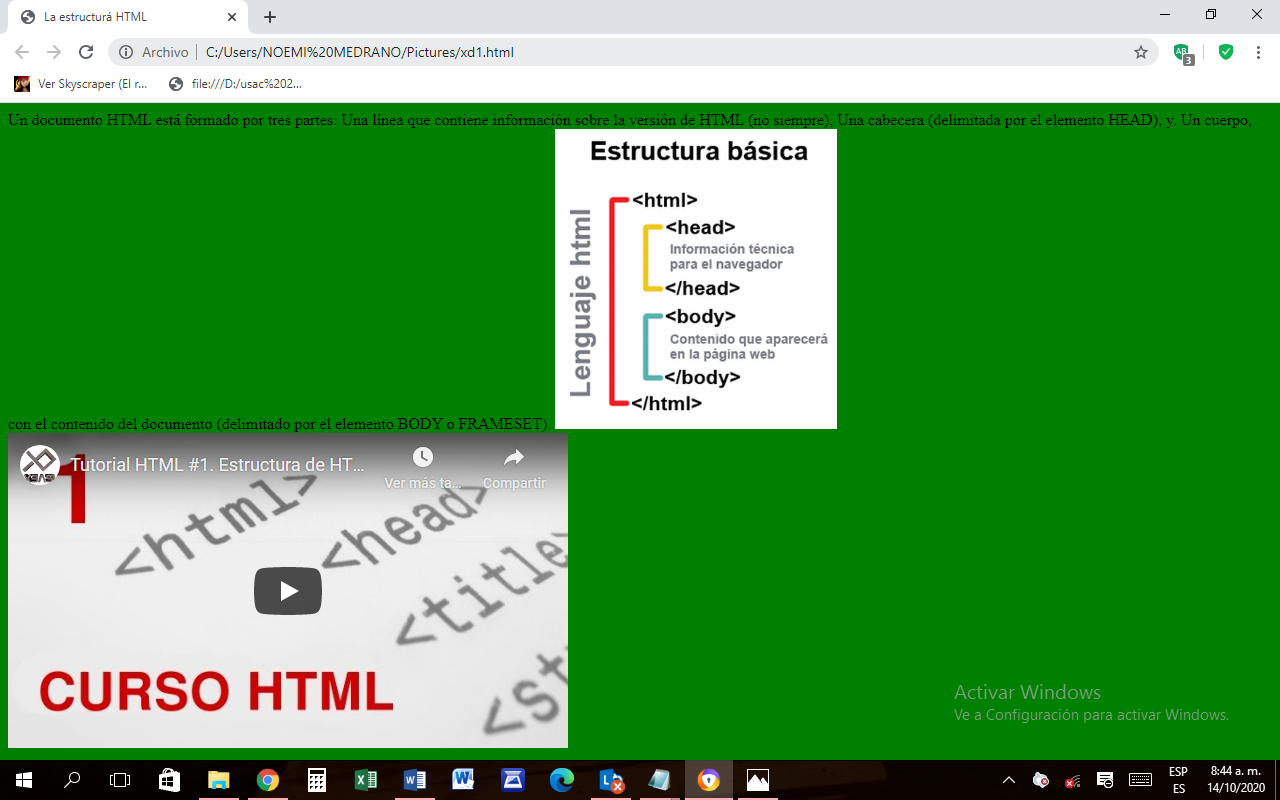Screen dimensions: 1280x800
Task: Open the AB extension with badge 3
Action: click(x=1182, y=52)
